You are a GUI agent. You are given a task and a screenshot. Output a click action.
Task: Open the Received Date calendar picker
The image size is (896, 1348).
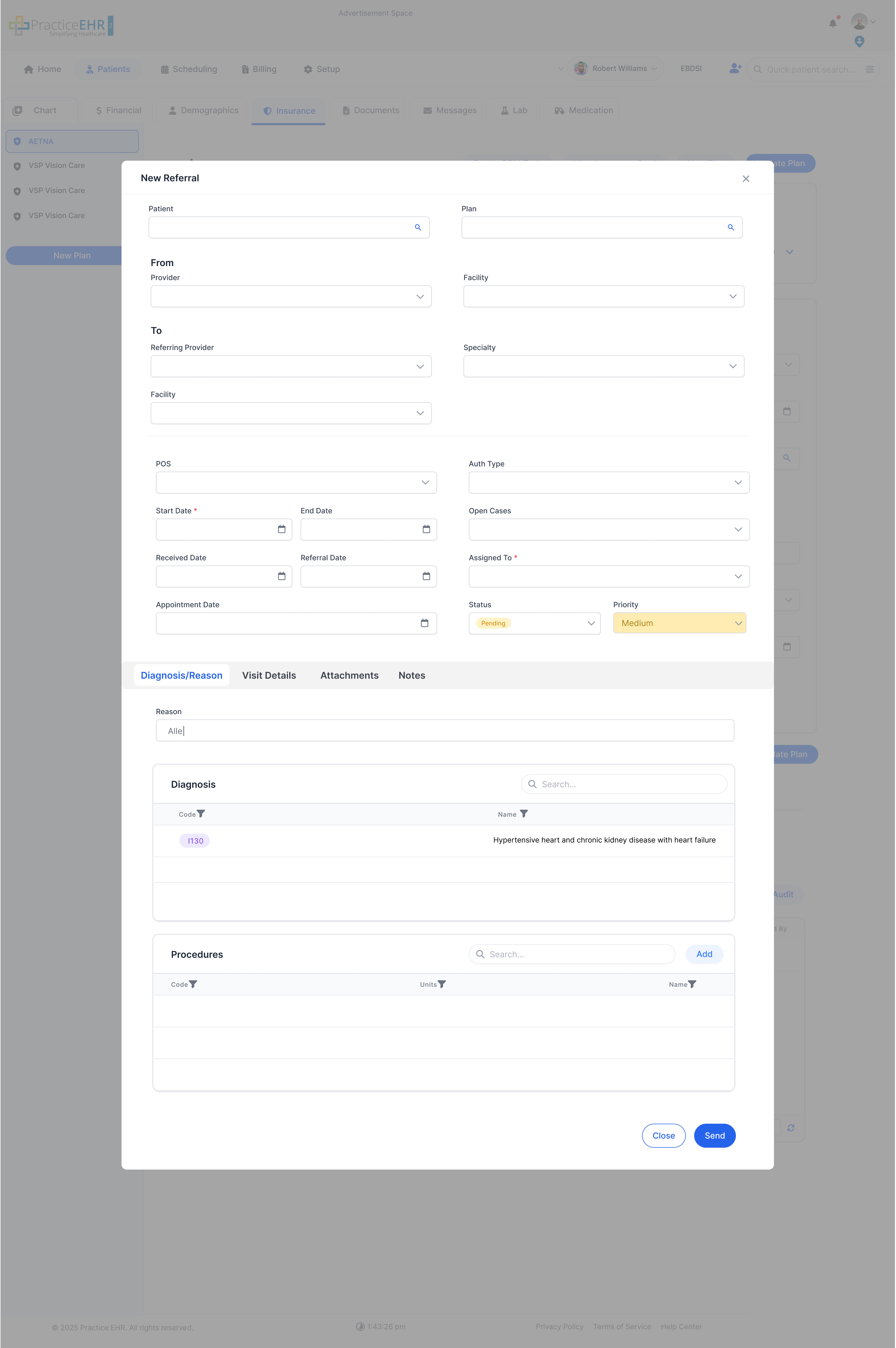click(281, 576)
